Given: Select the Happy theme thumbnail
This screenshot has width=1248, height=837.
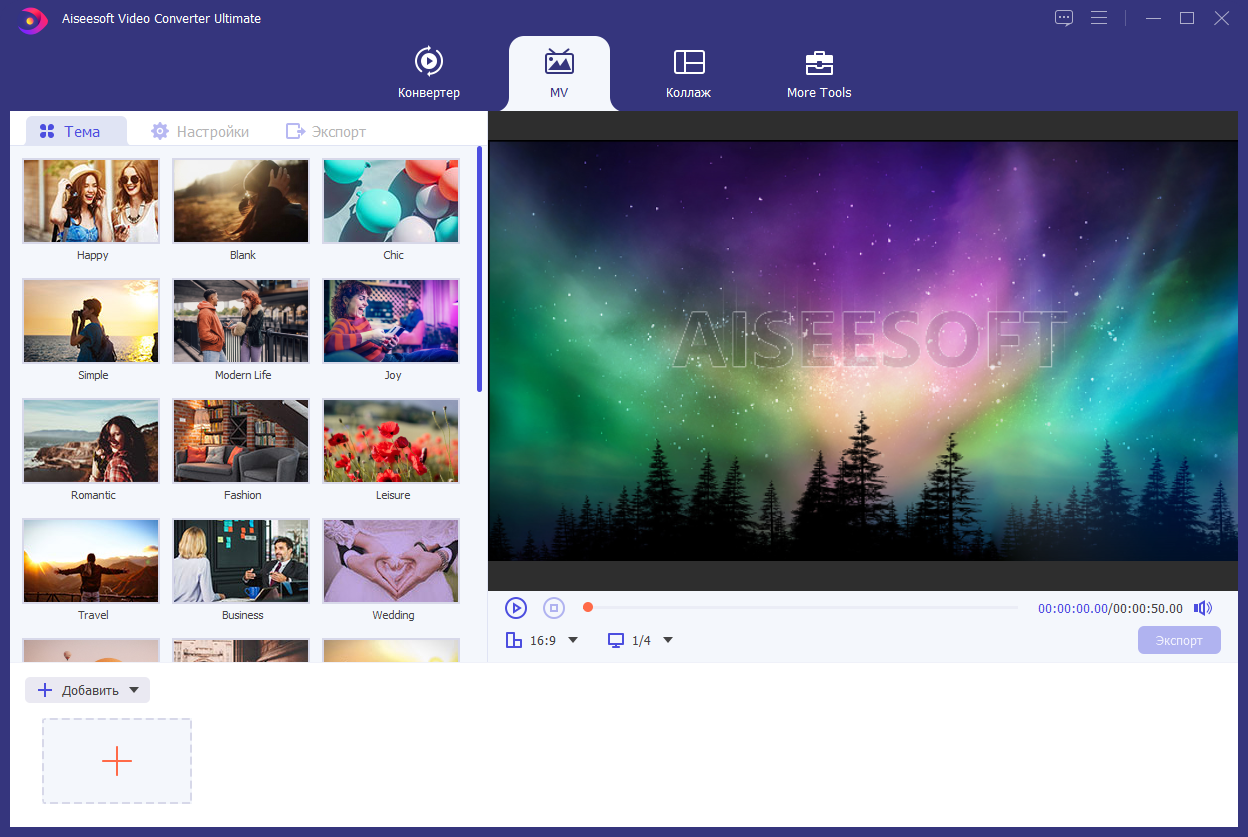Looking at the screenshot, I should point(91,201).
